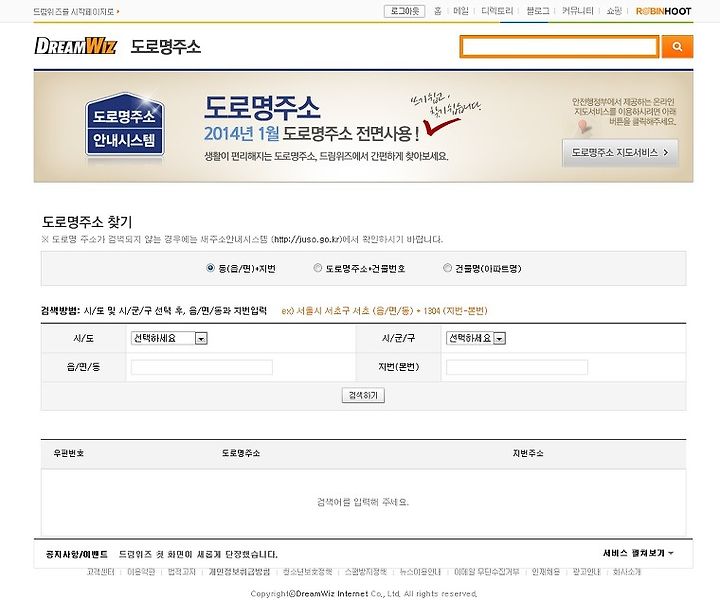Click the 도로명주소 찾기 heading
720x600 pixels.
click(87, 222)
